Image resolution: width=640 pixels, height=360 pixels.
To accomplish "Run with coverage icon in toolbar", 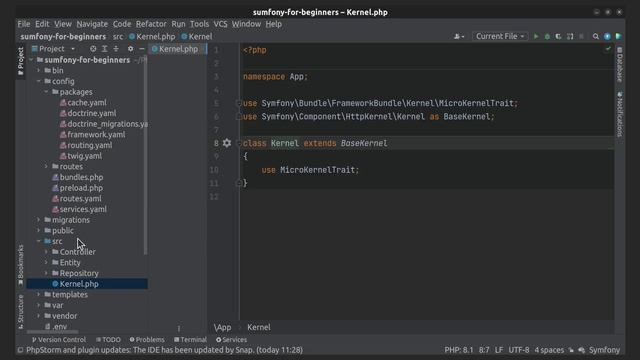I will (558, 36).
